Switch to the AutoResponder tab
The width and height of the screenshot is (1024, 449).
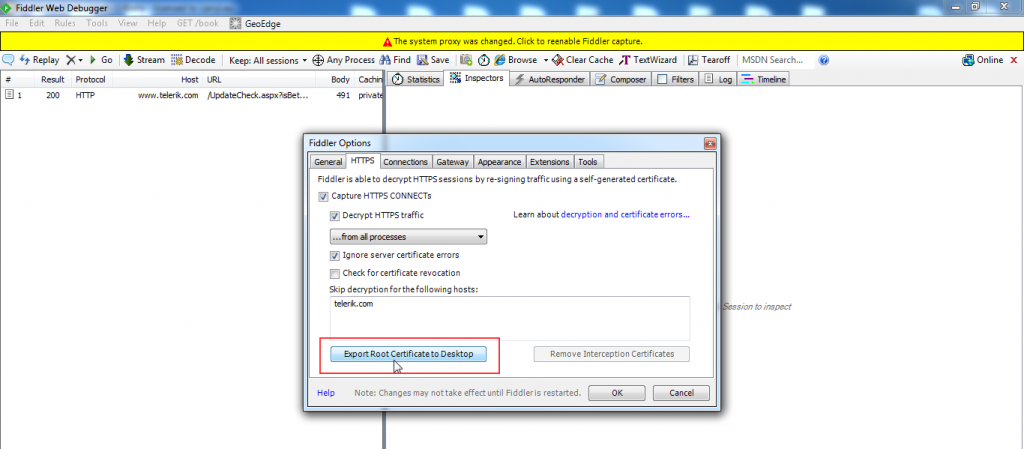(x=550, y=79)
